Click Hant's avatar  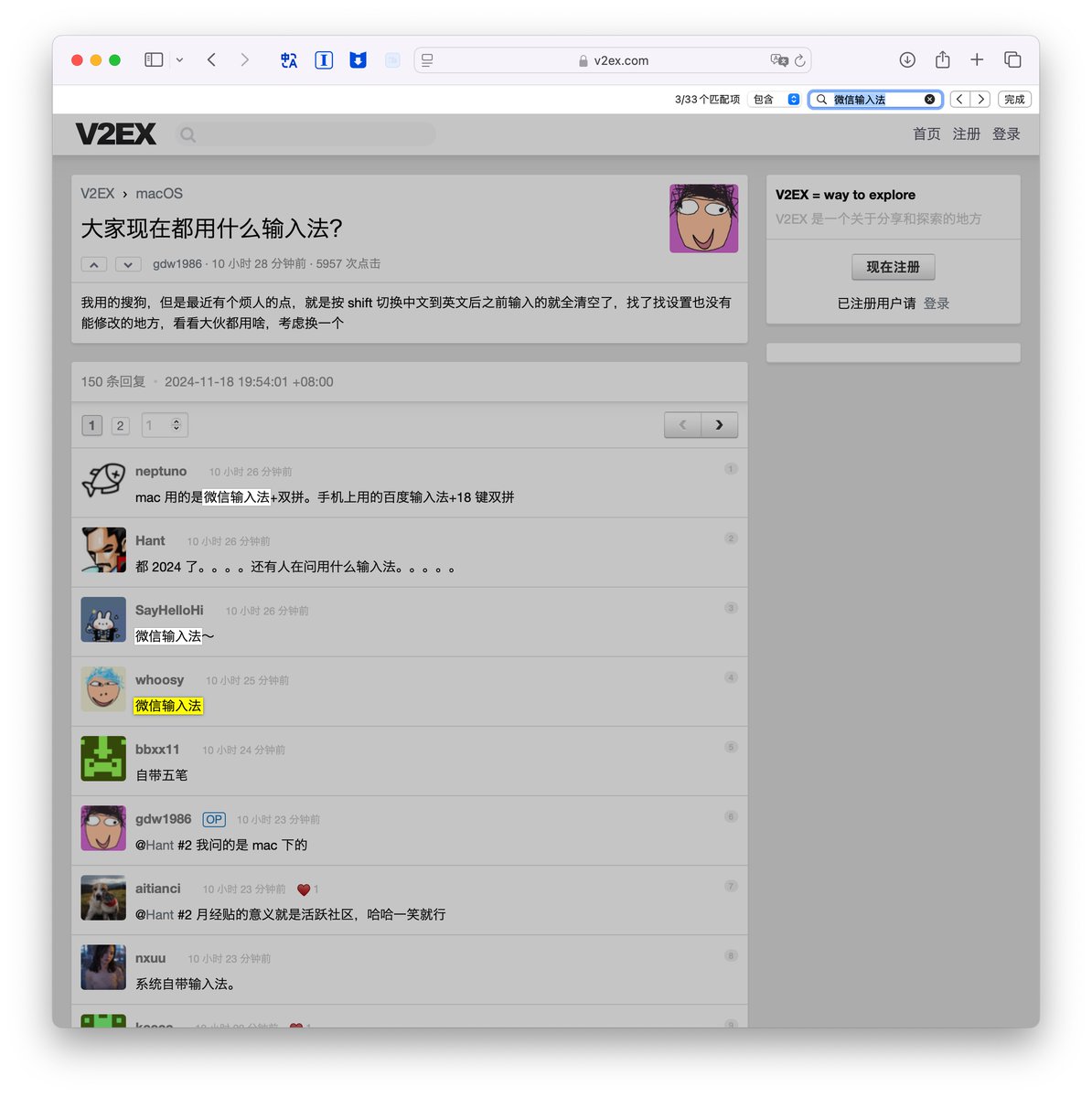pos(103,549)
